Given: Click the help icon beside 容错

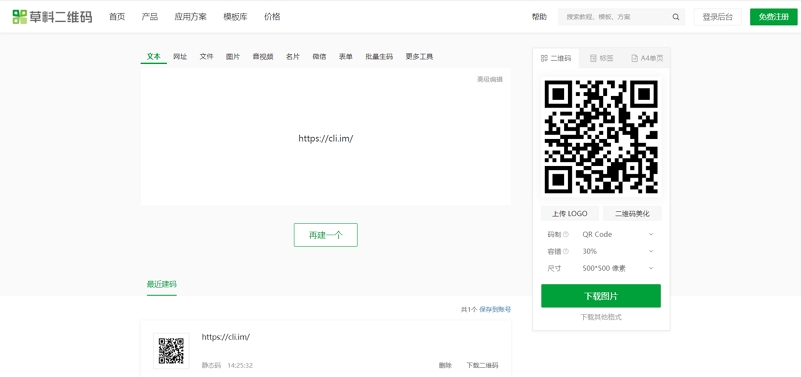Looking at the screenshot, I should 566,251.
